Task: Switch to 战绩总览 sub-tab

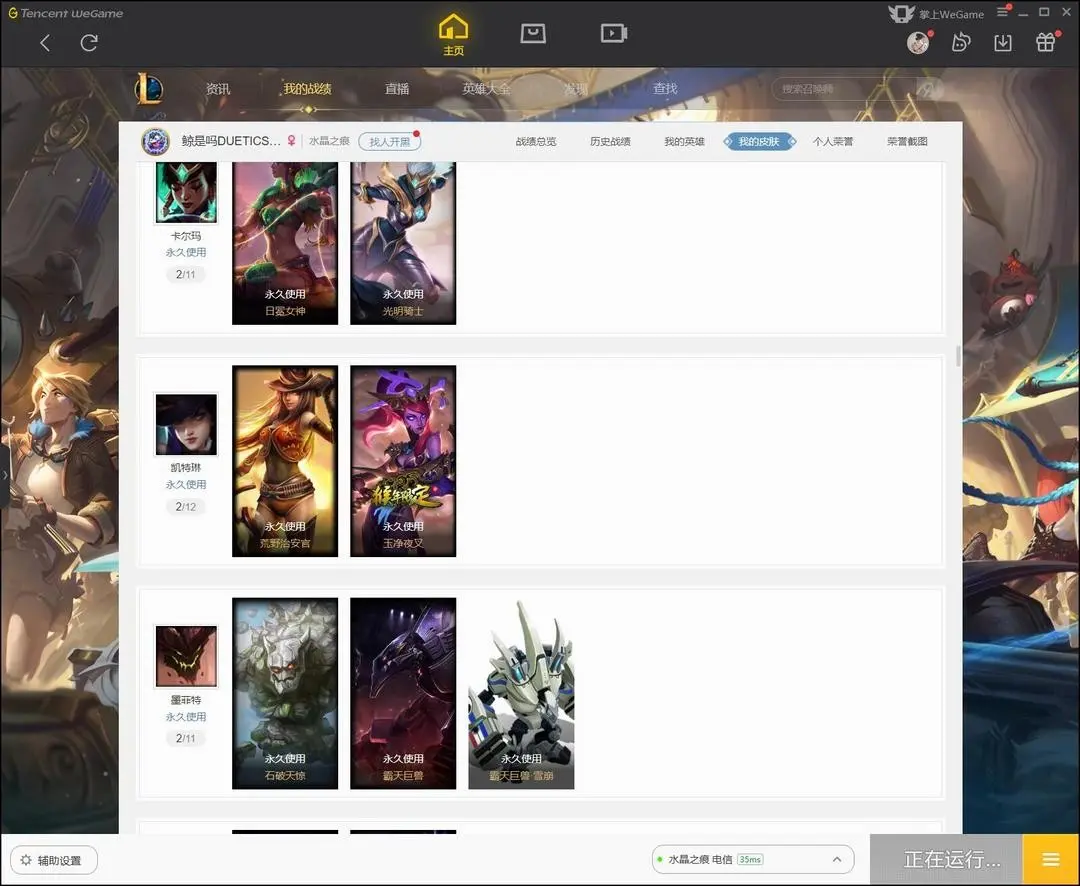Action: click(x=536, y=141)
